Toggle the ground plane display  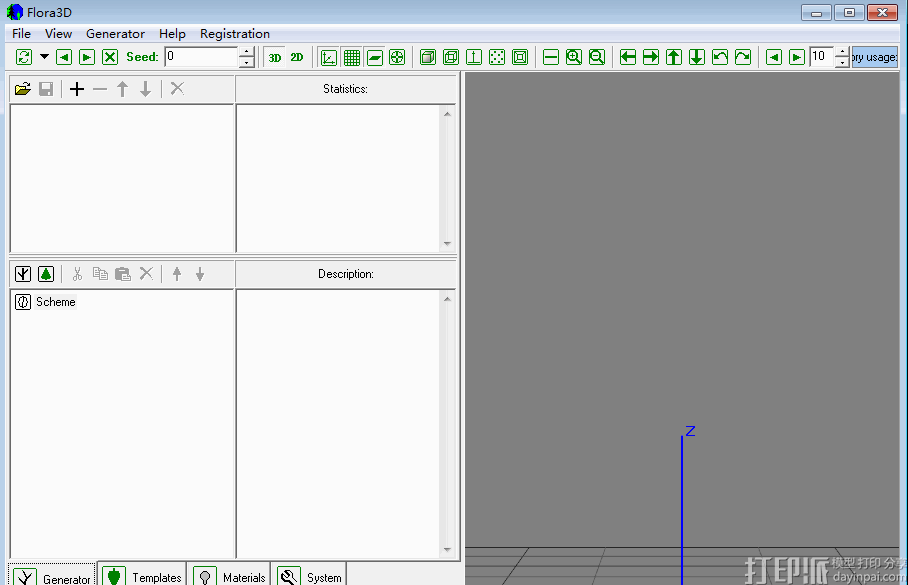375,57
